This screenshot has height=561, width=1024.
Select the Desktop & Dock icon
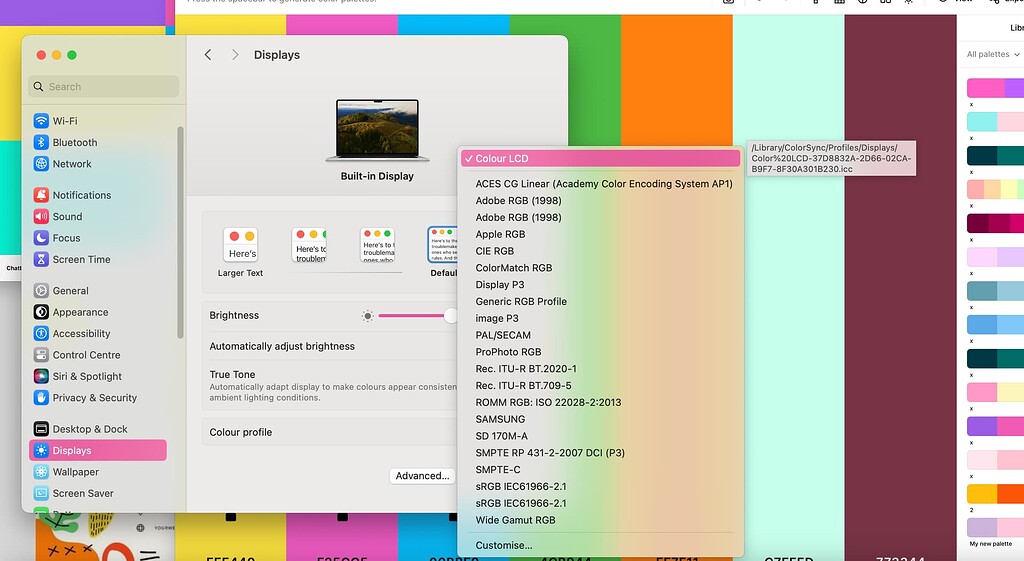point(41,429)
